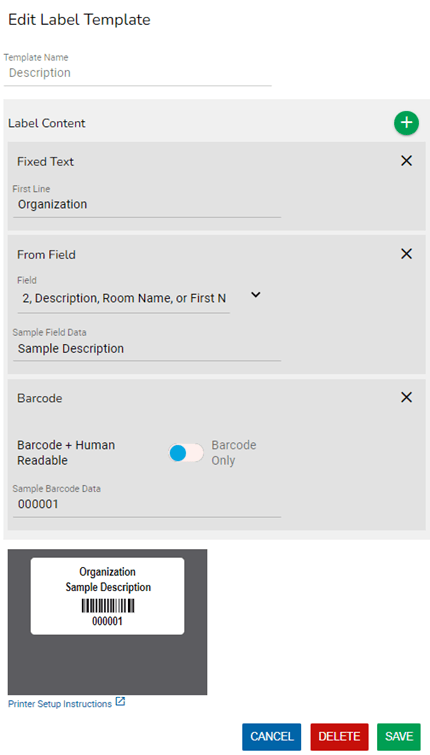
Task: Expand the Field dropdown chevron
Action: pyautogui.click(x=256, y=295)
